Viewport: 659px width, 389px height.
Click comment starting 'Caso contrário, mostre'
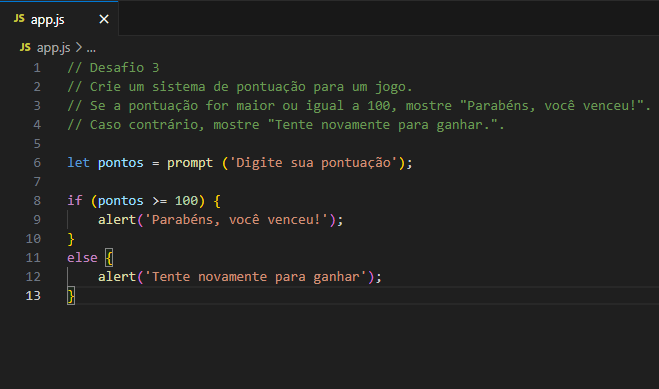click(x=286, y=125)
